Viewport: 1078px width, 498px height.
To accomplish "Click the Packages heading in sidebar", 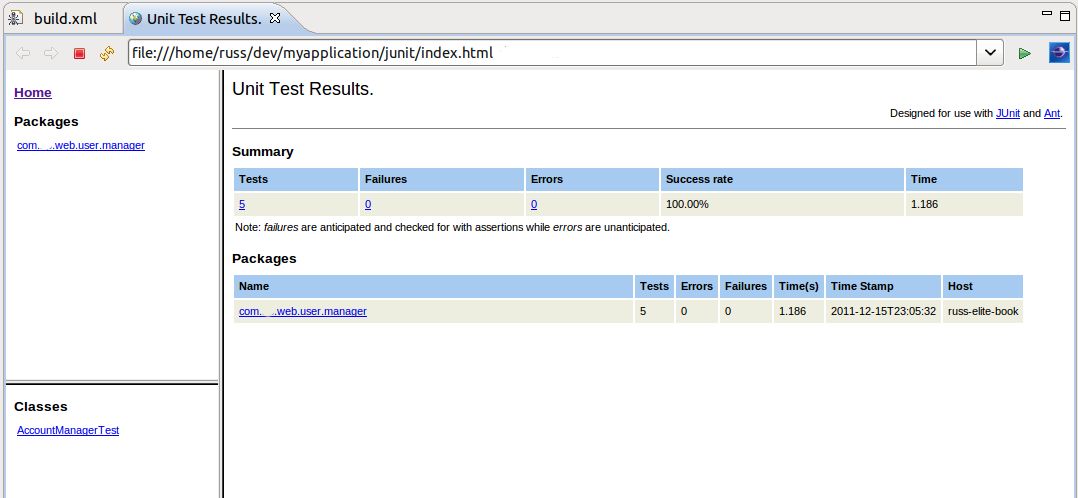I will click(x=46, y=122).
